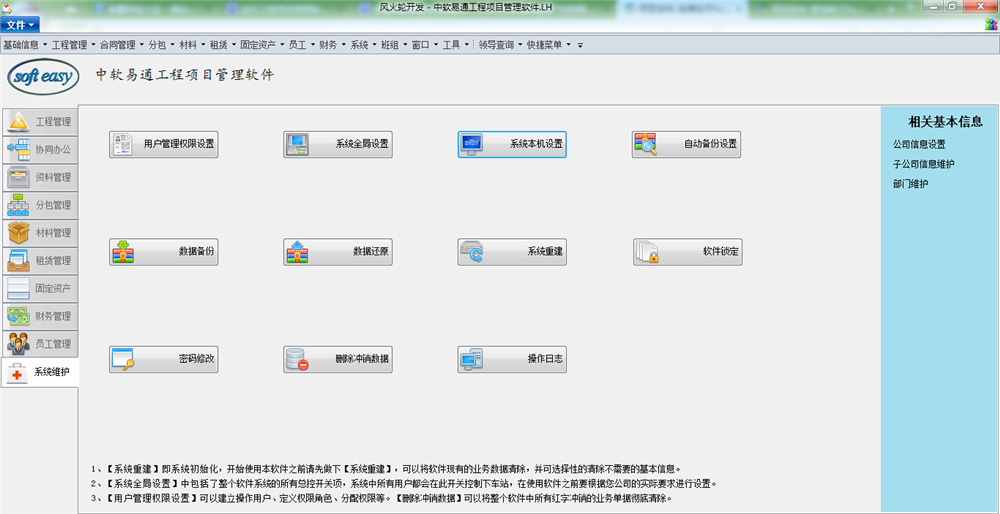
Task: Click the 员工管理 people sidebar icon
Action: click(x=18, y=344)
